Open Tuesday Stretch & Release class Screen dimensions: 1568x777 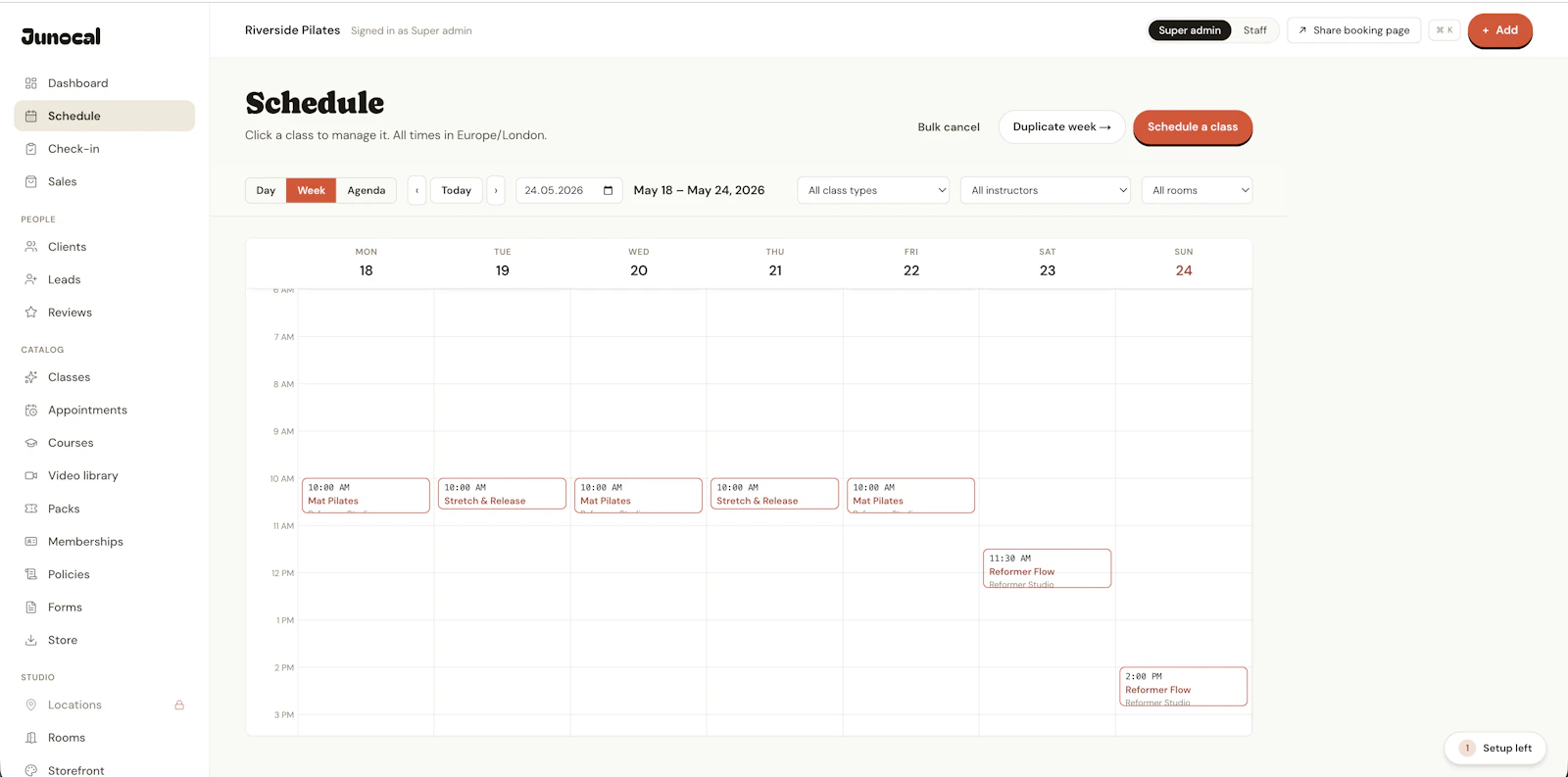click(x=502, y=494)
